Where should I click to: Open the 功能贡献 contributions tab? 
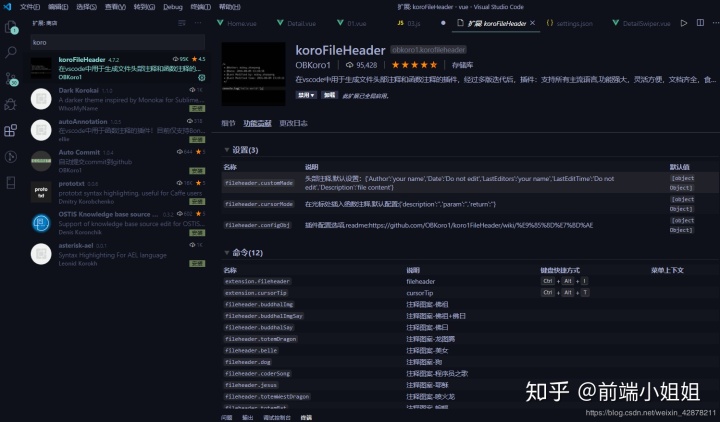click(x=257, y=123)
